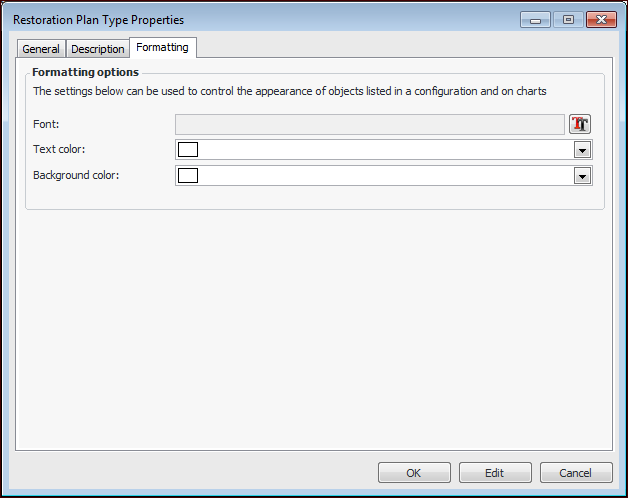This screenshot has width=628, height=498.
Task: Click the Font text field
Action: coord(370,124)
